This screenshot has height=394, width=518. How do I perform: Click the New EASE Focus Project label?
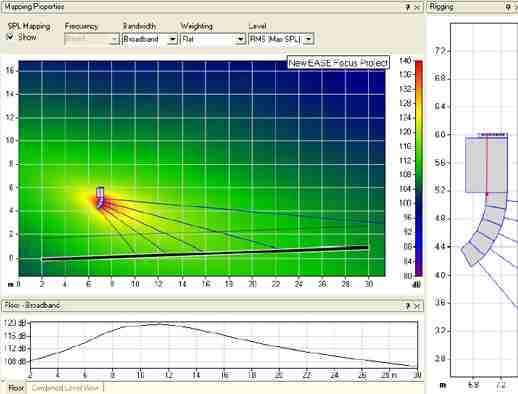click(x=338, y=63)
